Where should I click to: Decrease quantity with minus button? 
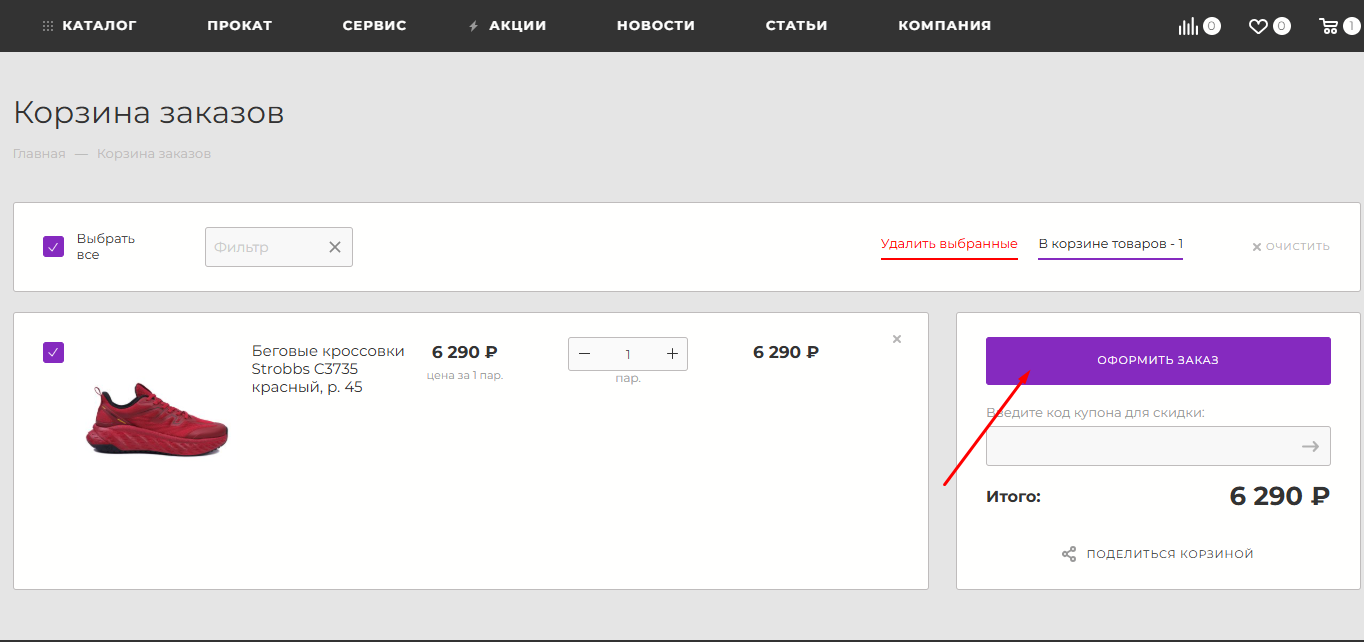click(x=585, y=354)
